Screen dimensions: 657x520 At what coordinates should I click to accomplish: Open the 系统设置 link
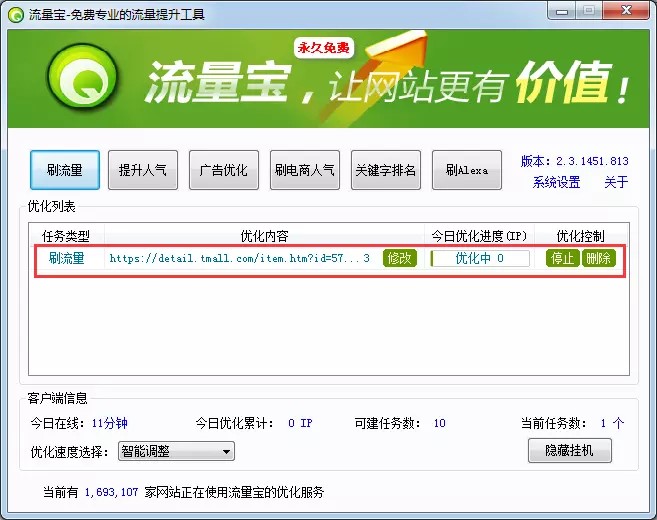556,182
